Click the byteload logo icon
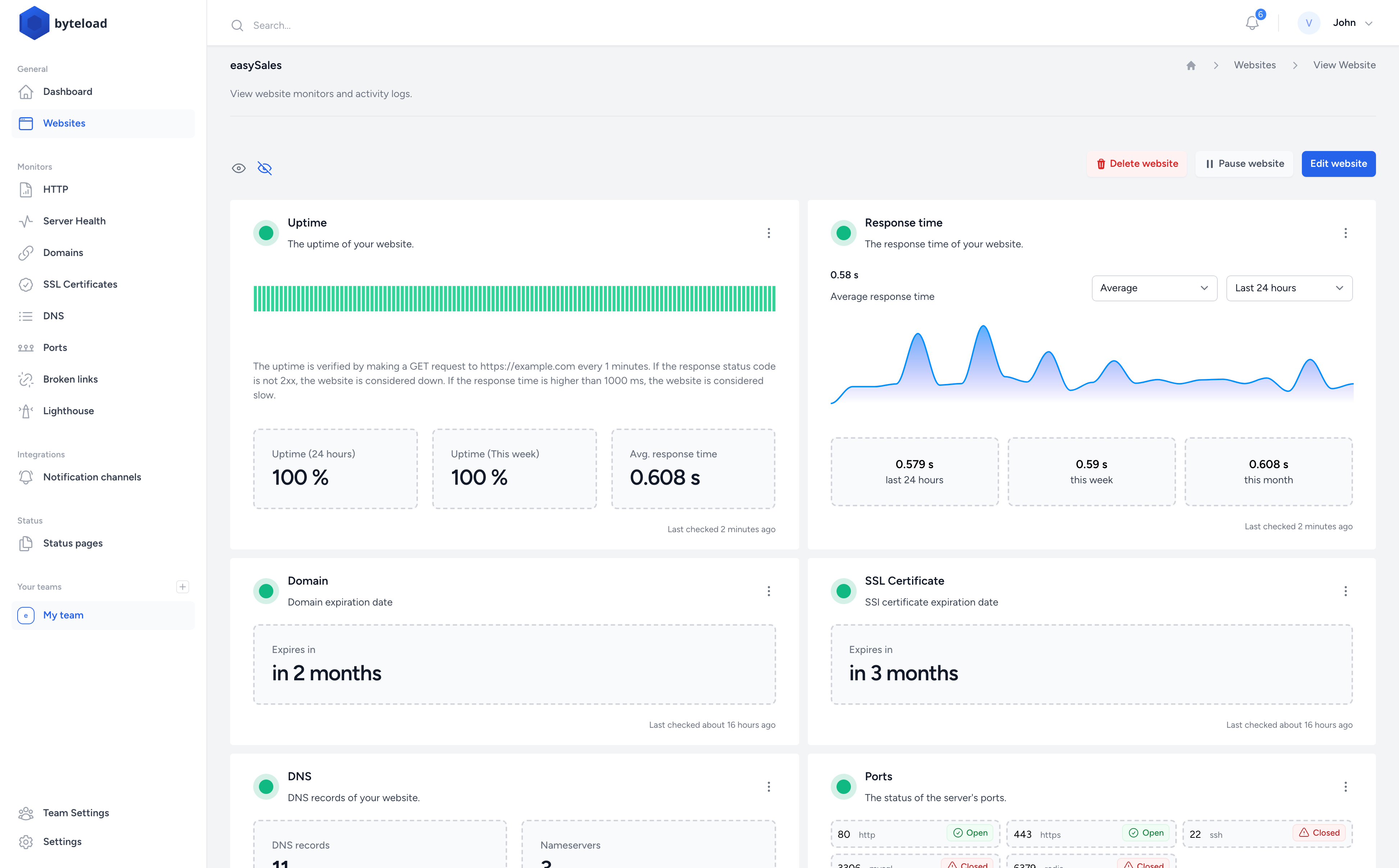The width and height of the screenshot is (1399, 868). (35, 23)
